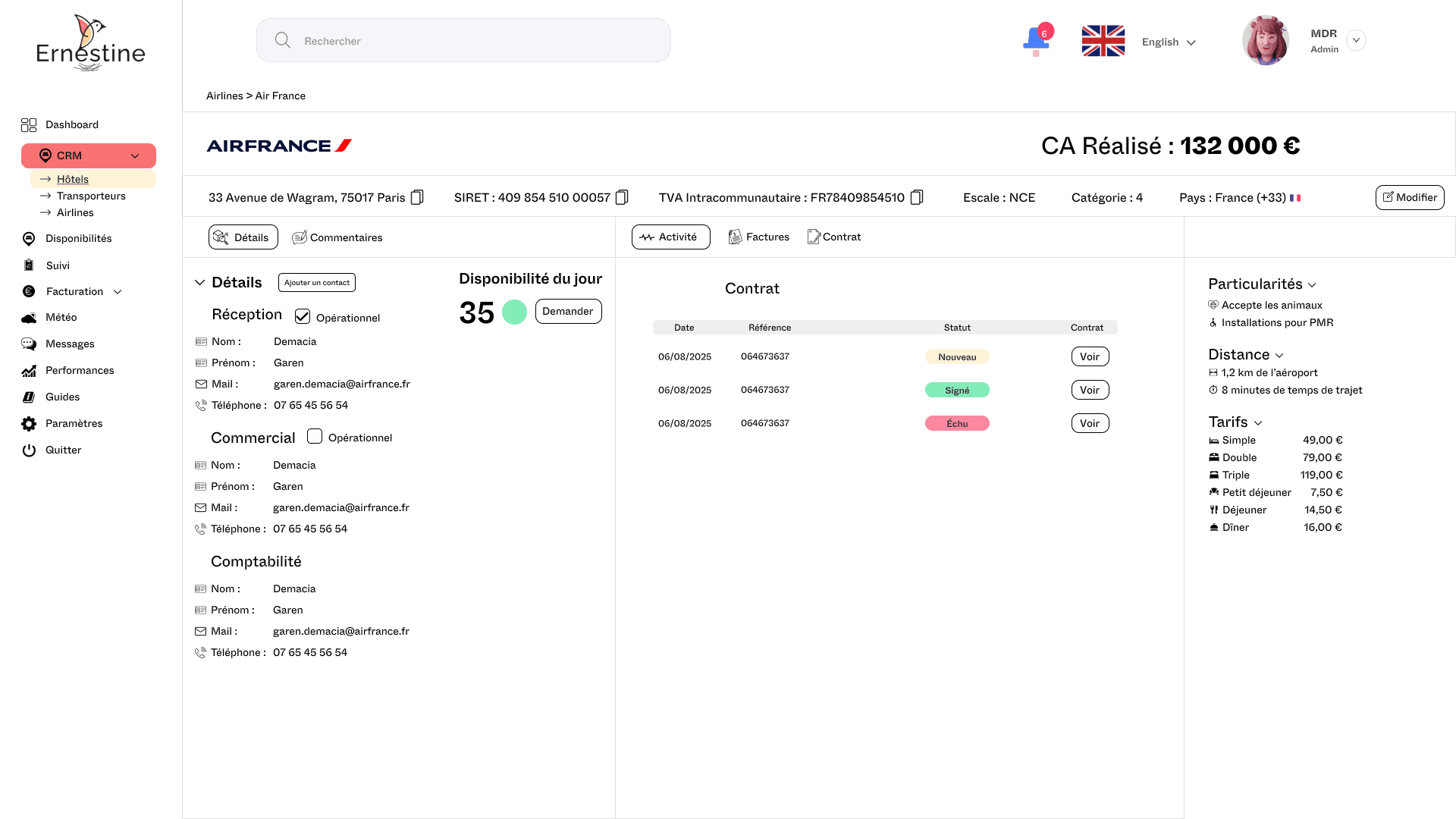This screenshot has width=1456, height=819.
Task: Click the green availability indicator circle
Action: coord(514,312)
